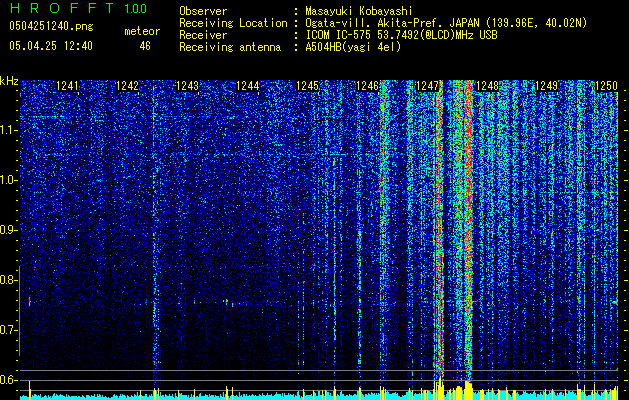Screen dimensions: 629x400
Task: Click the Receiving Location label
Action: [233, 23]
